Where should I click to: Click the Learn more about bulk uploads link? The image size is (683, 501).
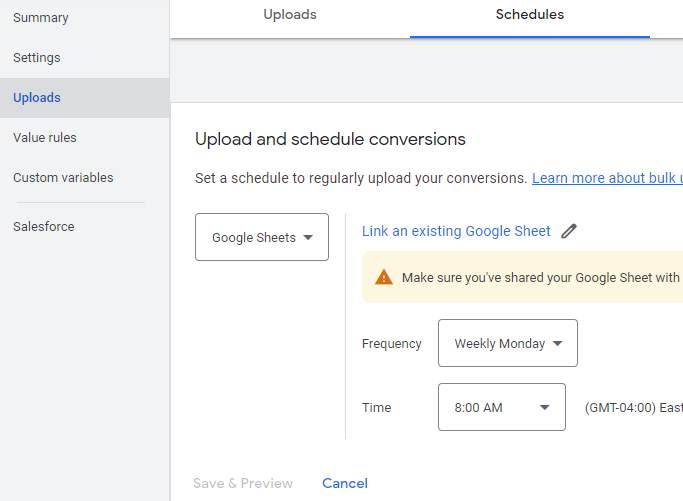[x=607, y=178]
